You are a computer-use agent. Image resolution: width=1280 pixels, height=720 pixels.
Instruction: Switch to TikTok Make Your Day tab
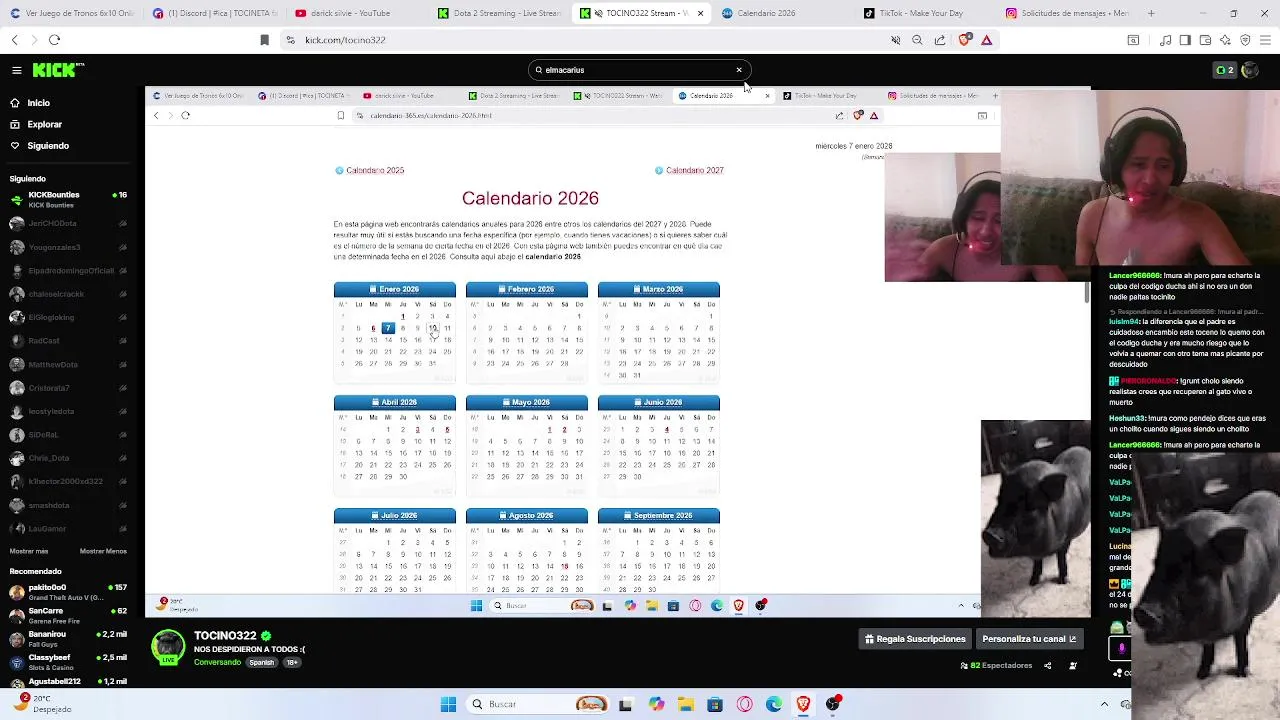pos(927,13)
